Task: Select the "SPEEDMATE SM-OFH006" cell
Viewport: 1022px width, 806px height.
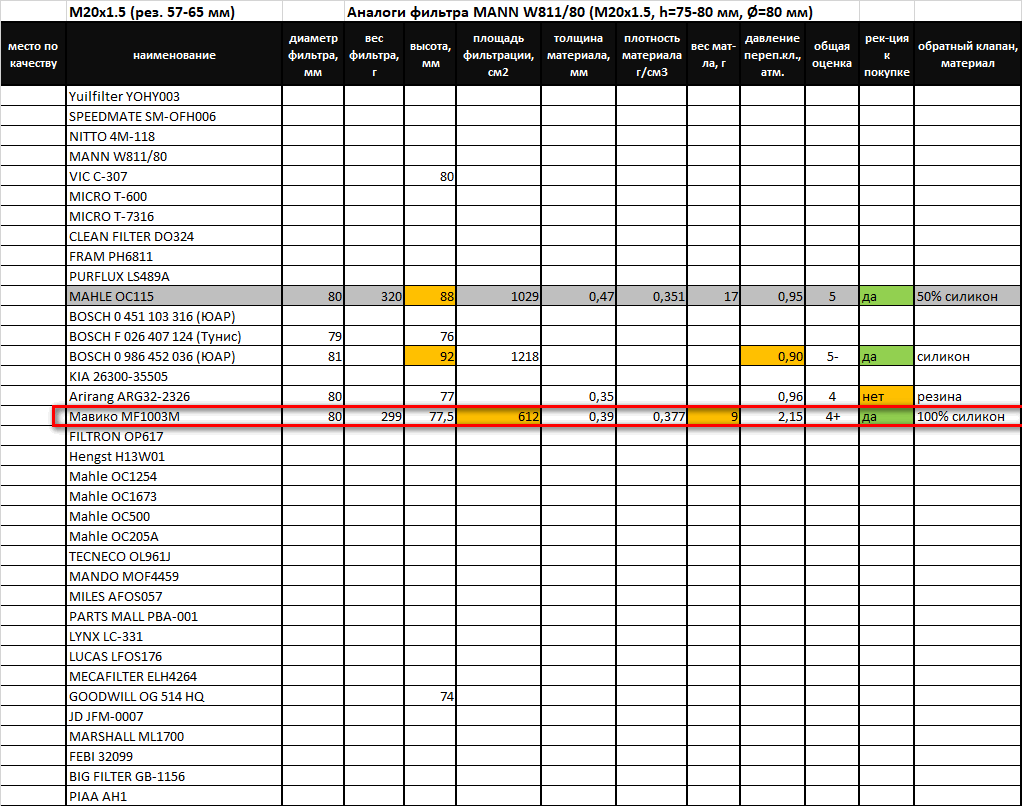Action: point(174,117)
